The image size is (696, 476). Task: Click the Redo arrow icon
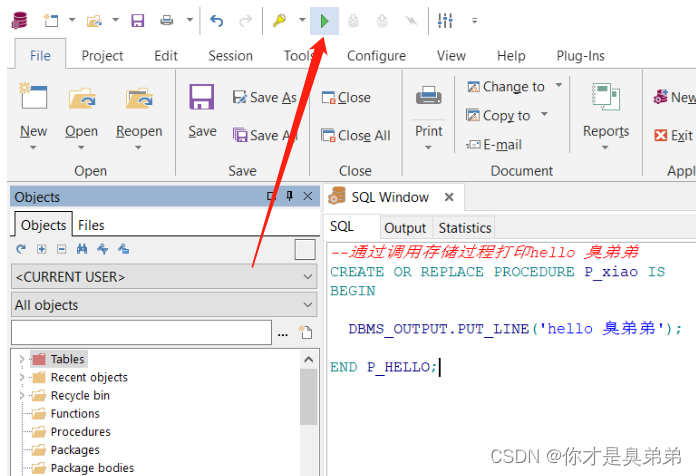[x=245, y=20]
